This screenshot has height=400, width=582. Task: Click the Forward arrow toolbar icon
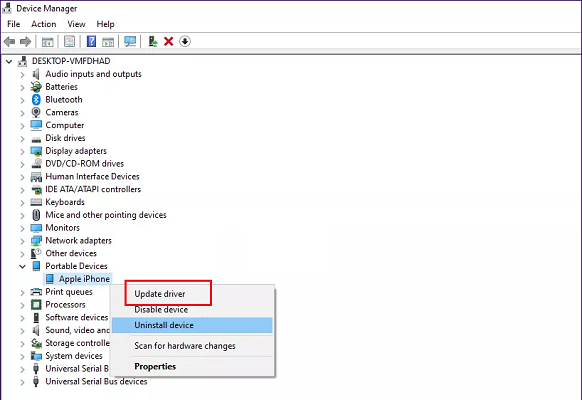point(26,42)
